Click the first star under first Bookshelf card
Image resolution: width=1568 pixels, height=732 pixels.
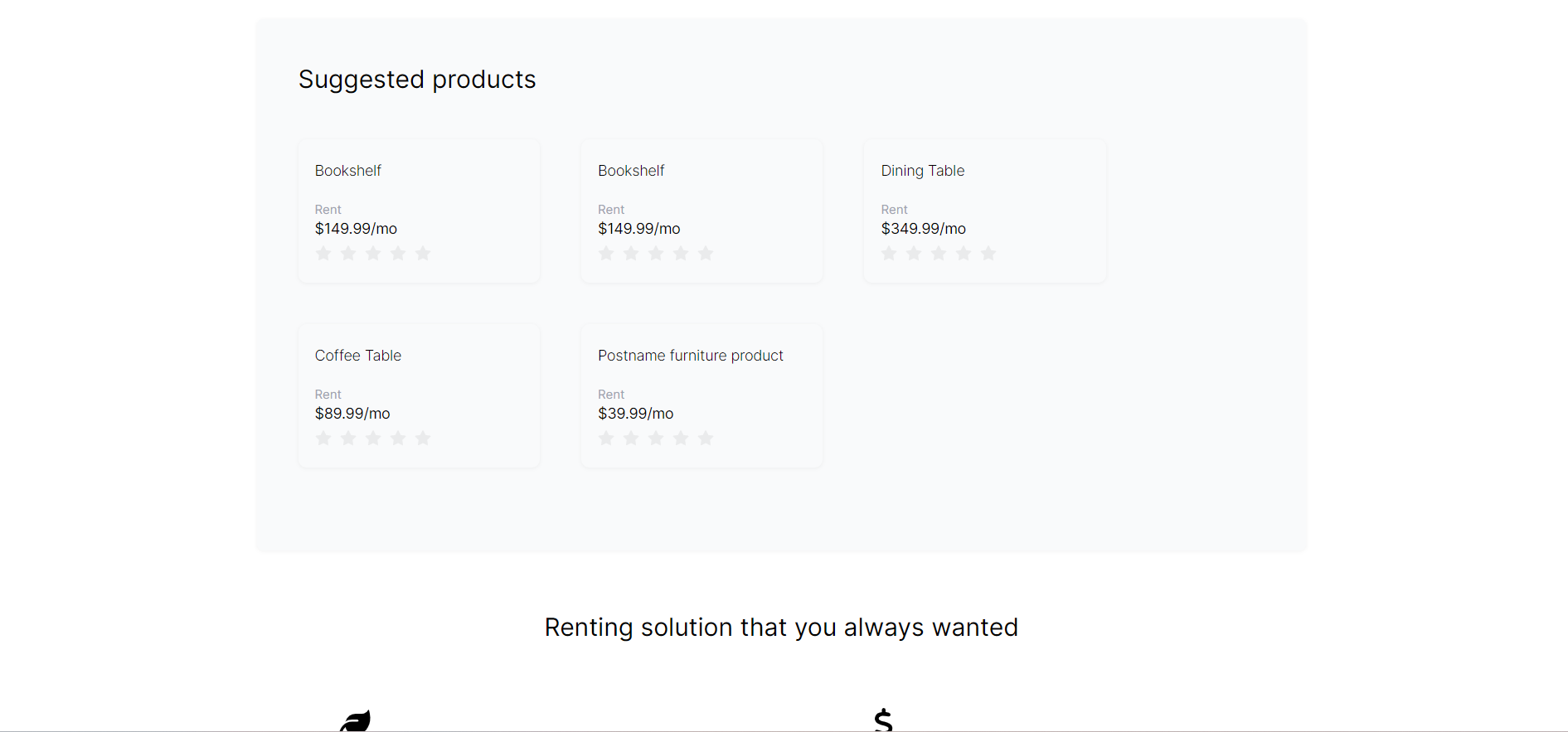click(323, 253)
